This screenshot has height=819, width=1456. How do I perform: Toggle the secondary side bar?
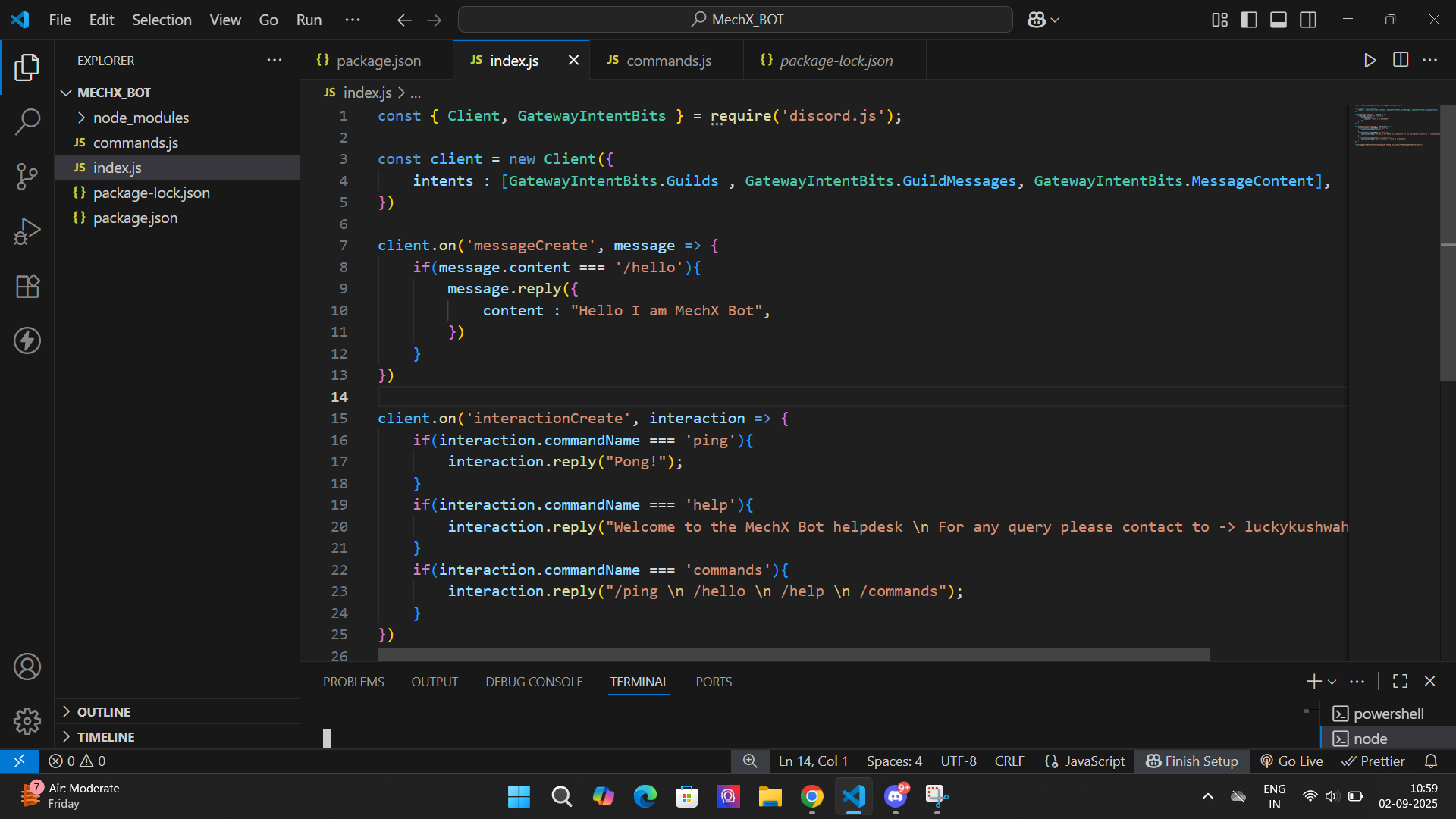pos(1308,20)
